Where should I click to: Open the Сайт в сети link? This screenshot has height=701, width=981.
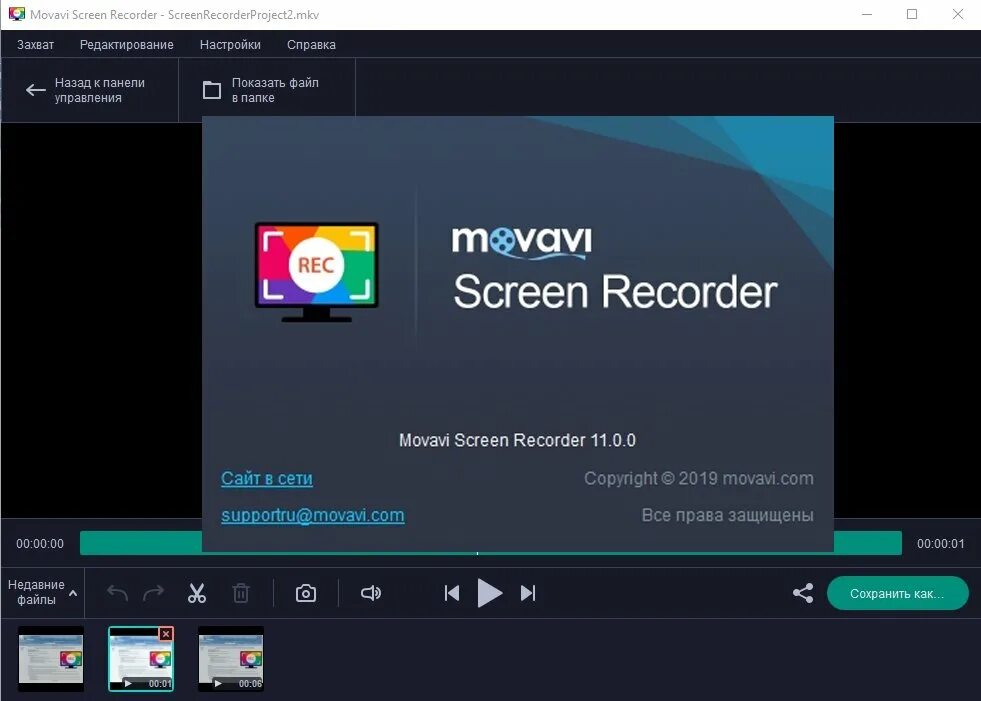pyautogui.click(x=267, y=478)
